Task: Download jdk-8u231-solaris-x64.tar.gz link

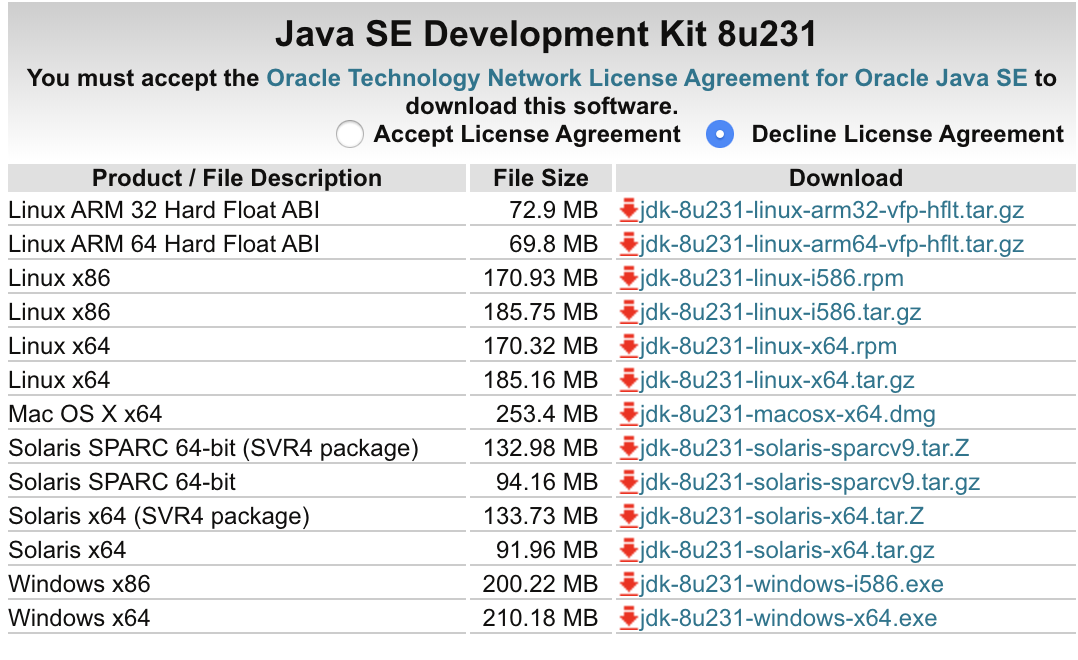Action: point(787,550)
